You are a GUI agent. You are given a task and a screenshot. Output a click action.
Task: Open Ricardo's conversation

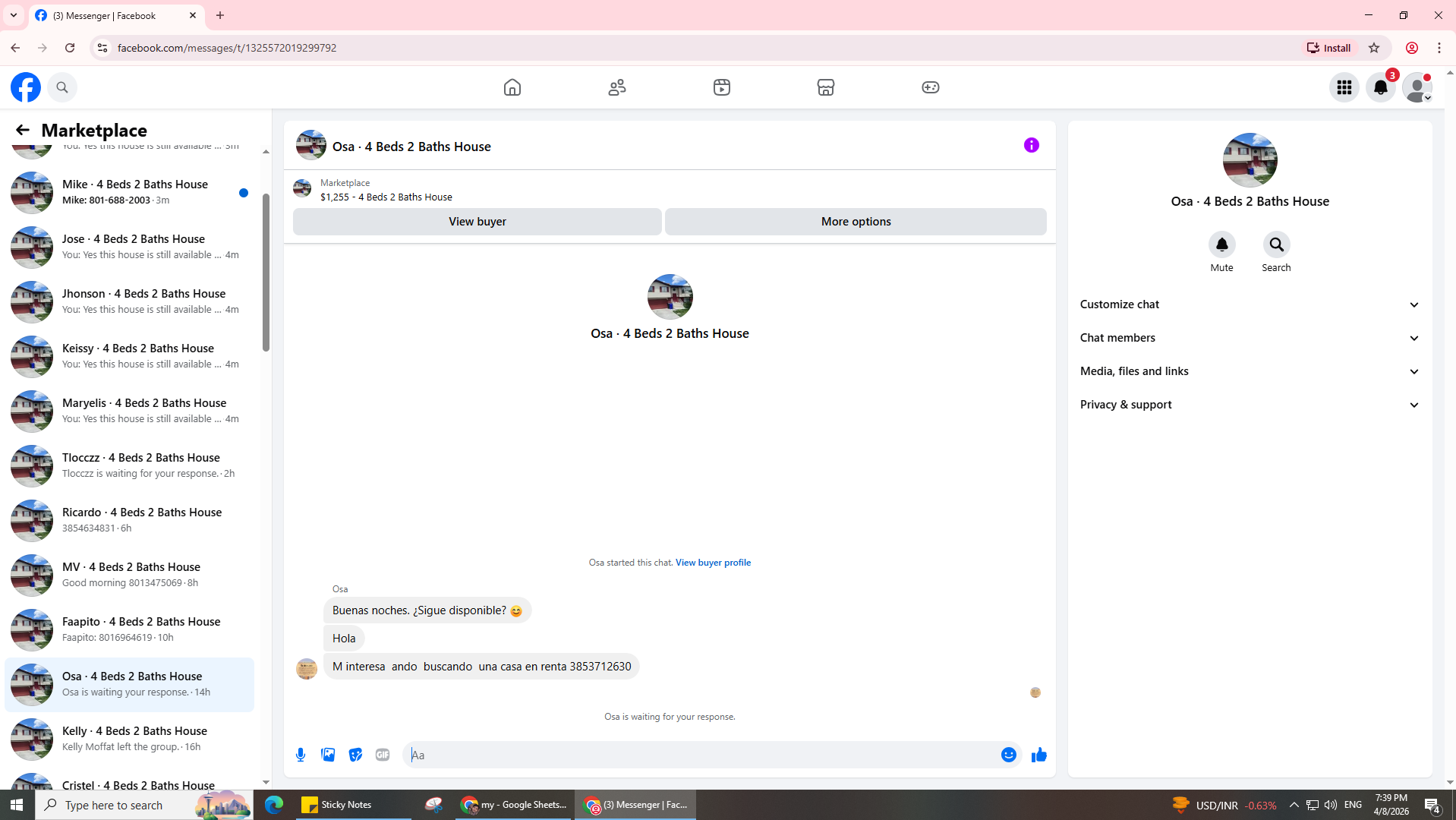coord(129,520)
